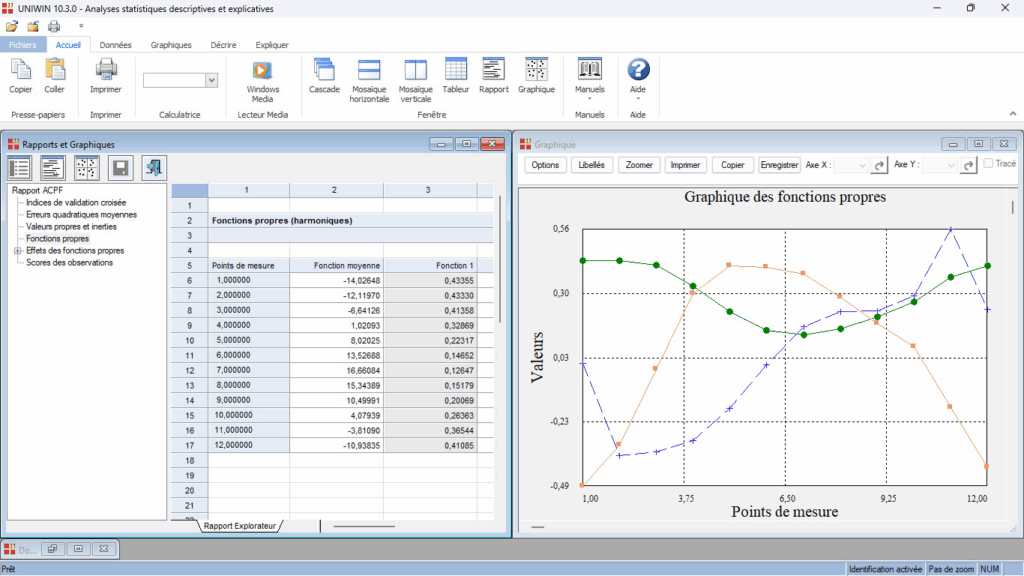Click the scatter plot icon in Rapports toolbar

pos(87,168)
